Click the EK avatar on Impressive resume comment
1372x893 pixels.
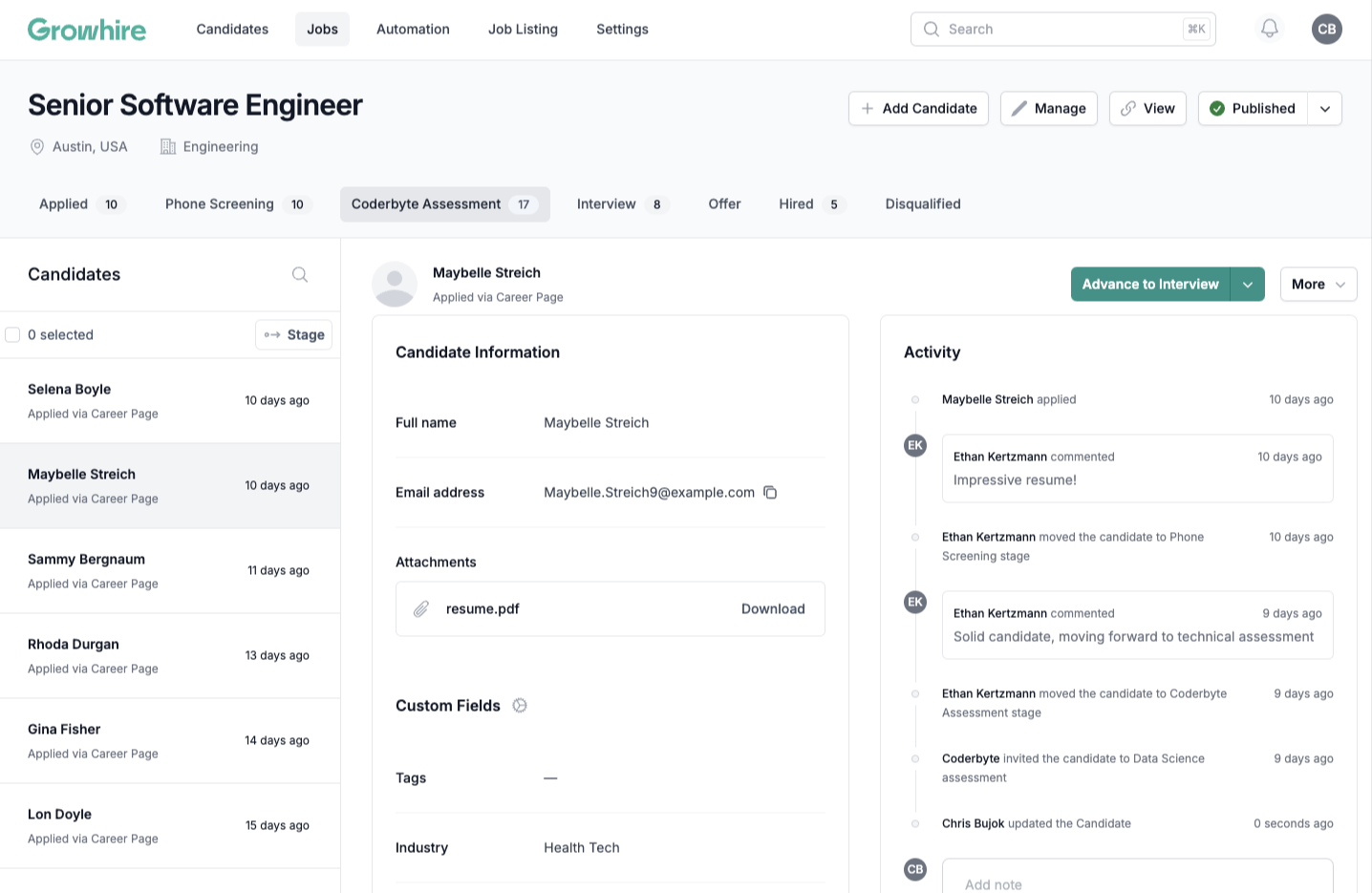915,445
